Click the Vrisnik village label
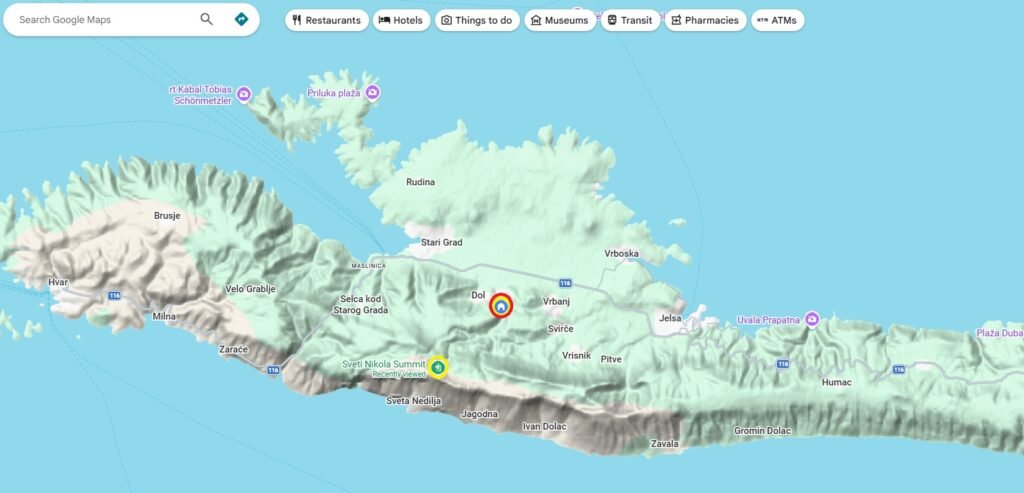This screenshot has height=493, width=1024. 577,355
